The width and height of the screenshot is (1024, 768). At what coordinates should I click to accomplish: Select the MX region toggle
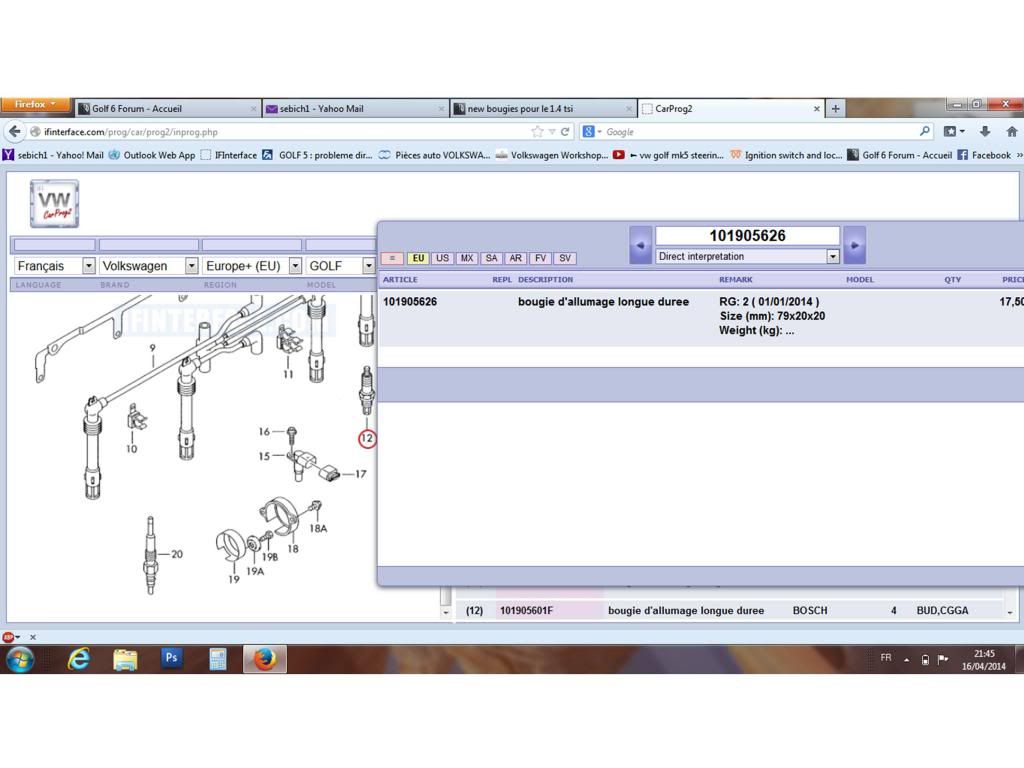(x=466, y=258)
